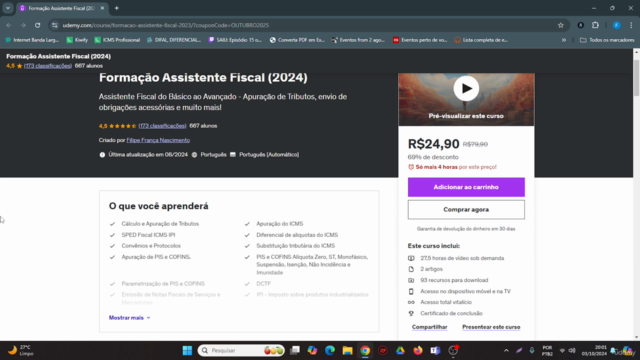
Task: Open File Explorer from taskbar
Action: [347, 350]
